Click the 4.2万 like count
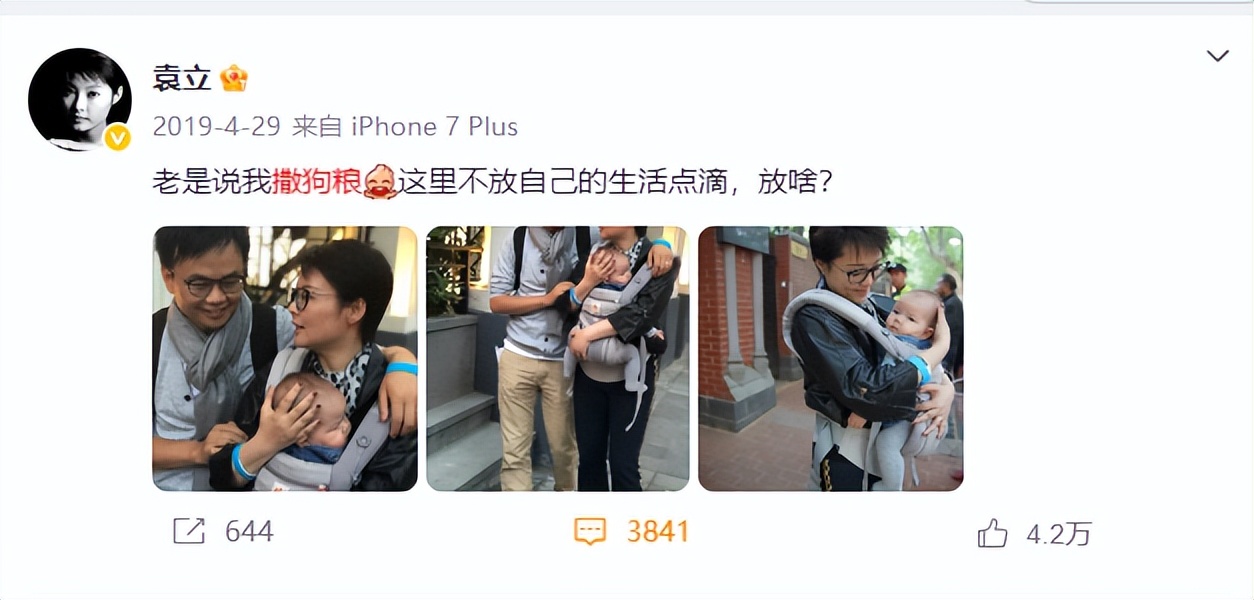1254x600 pixels. (1058, 533)
